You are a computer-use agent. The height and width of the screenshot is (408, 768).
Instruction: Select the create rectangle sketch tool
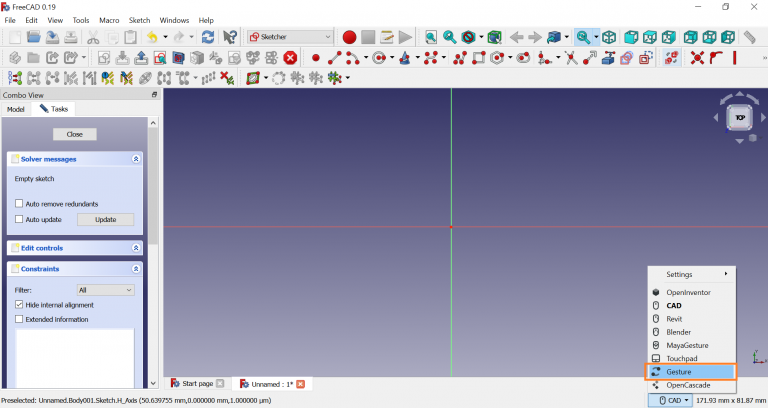point(479,58)
